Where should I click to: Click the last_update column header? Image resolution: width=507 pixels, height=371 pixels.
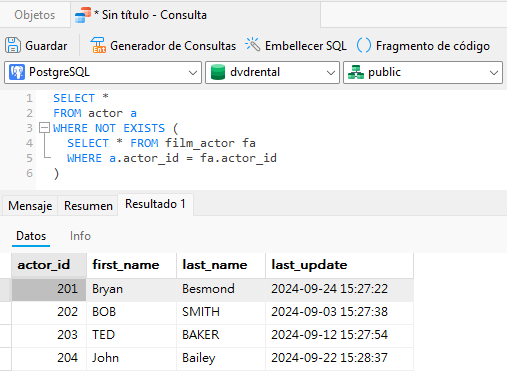click(x=339, y=265)
